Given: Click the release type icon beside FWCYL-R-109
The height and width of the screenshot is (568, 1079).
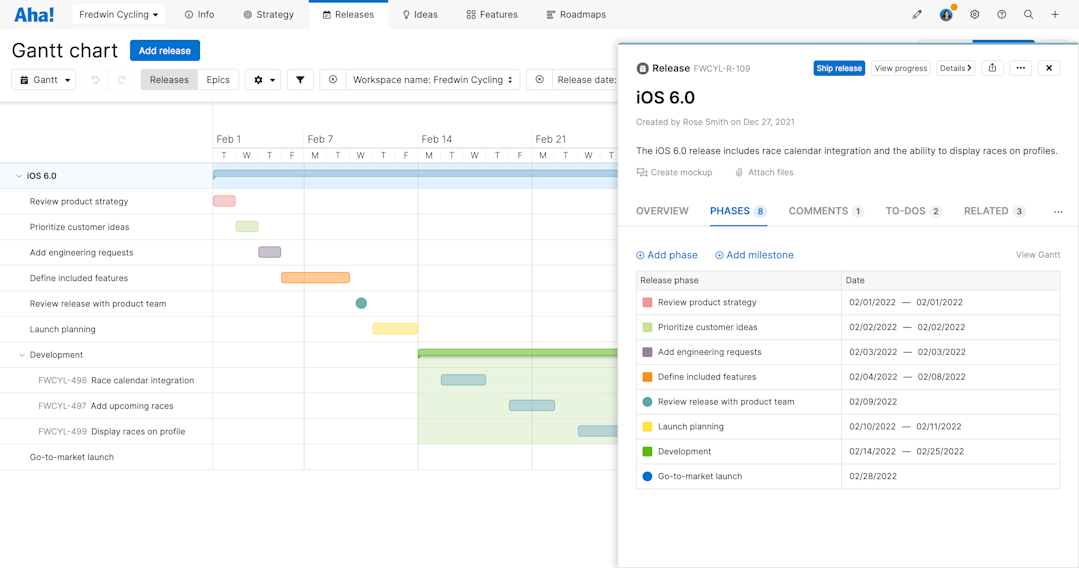Looking at the screenshot, I should click(642, 68).
